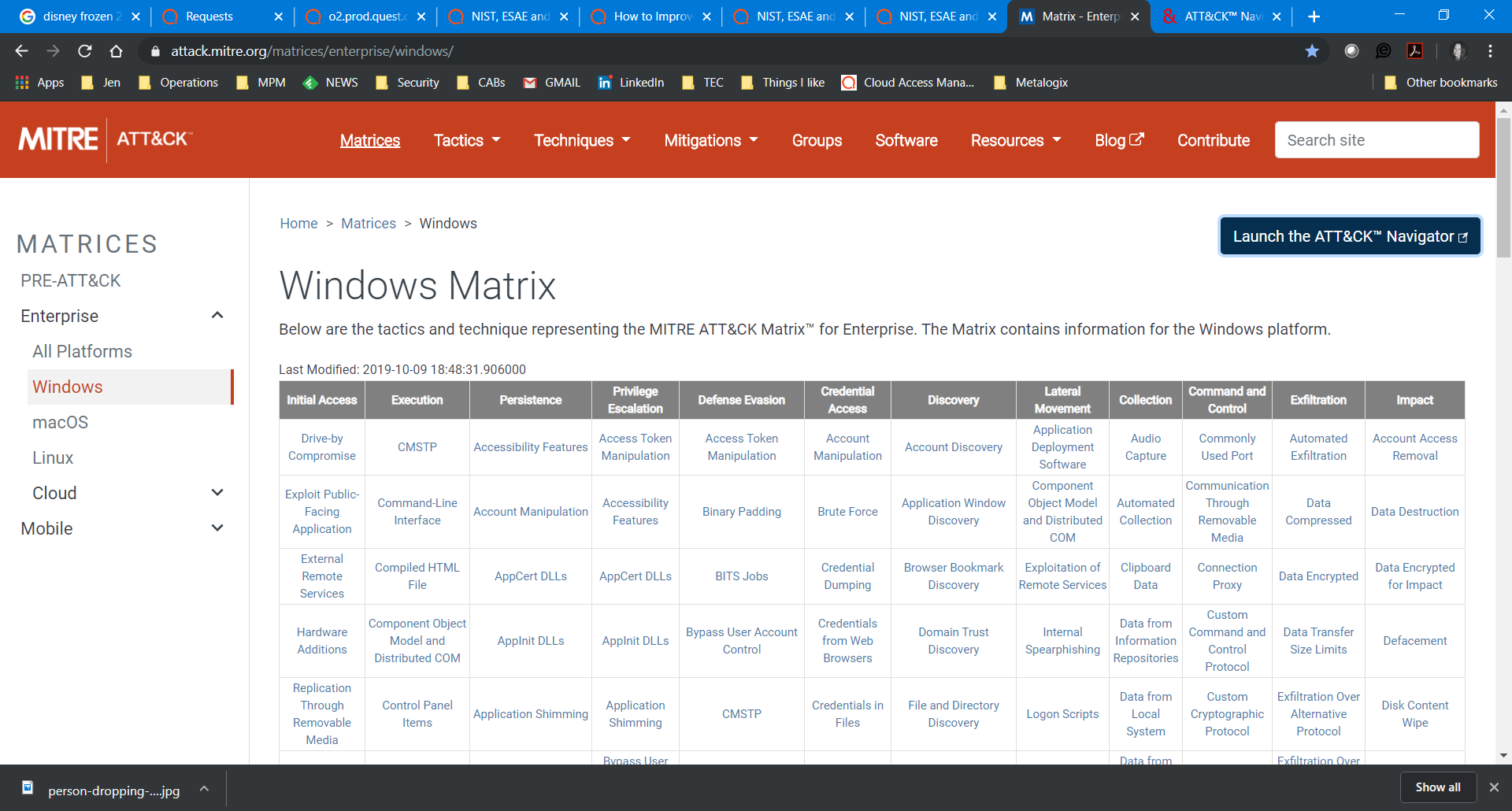
Task: Open the Other bookmarks folder
Action: 1441,83
